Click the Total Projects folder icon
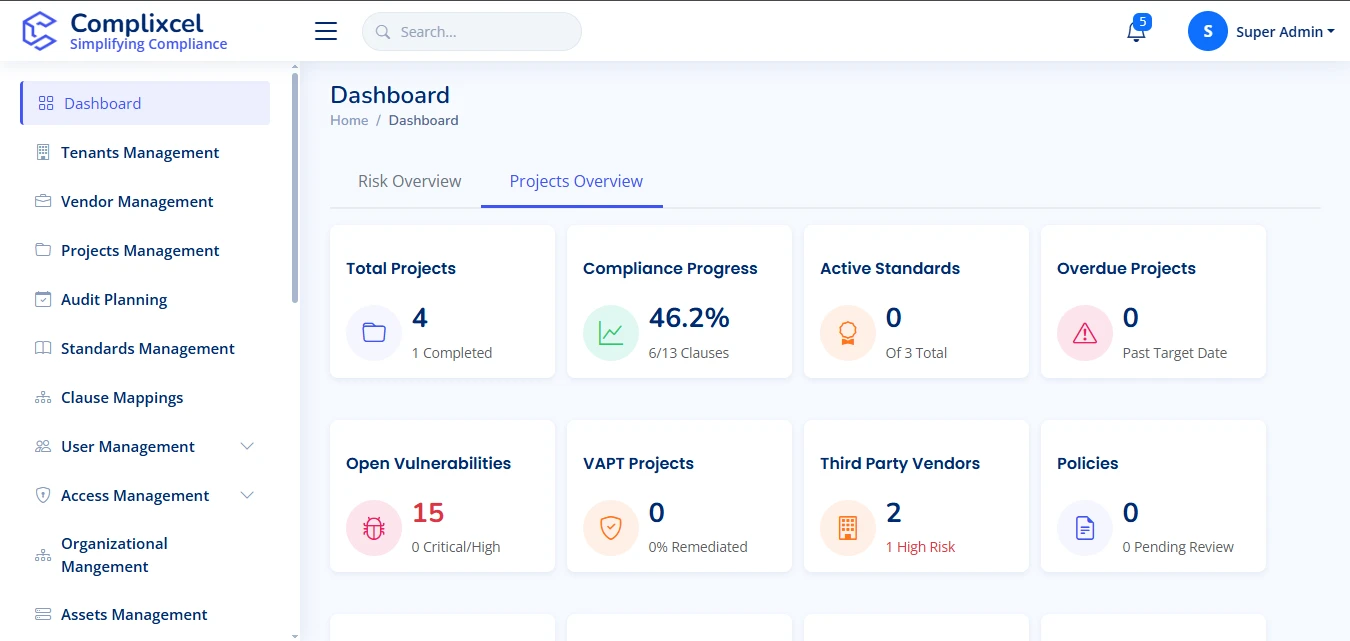1350x641 pixels. pyautogui.click(x=374, y=333)
